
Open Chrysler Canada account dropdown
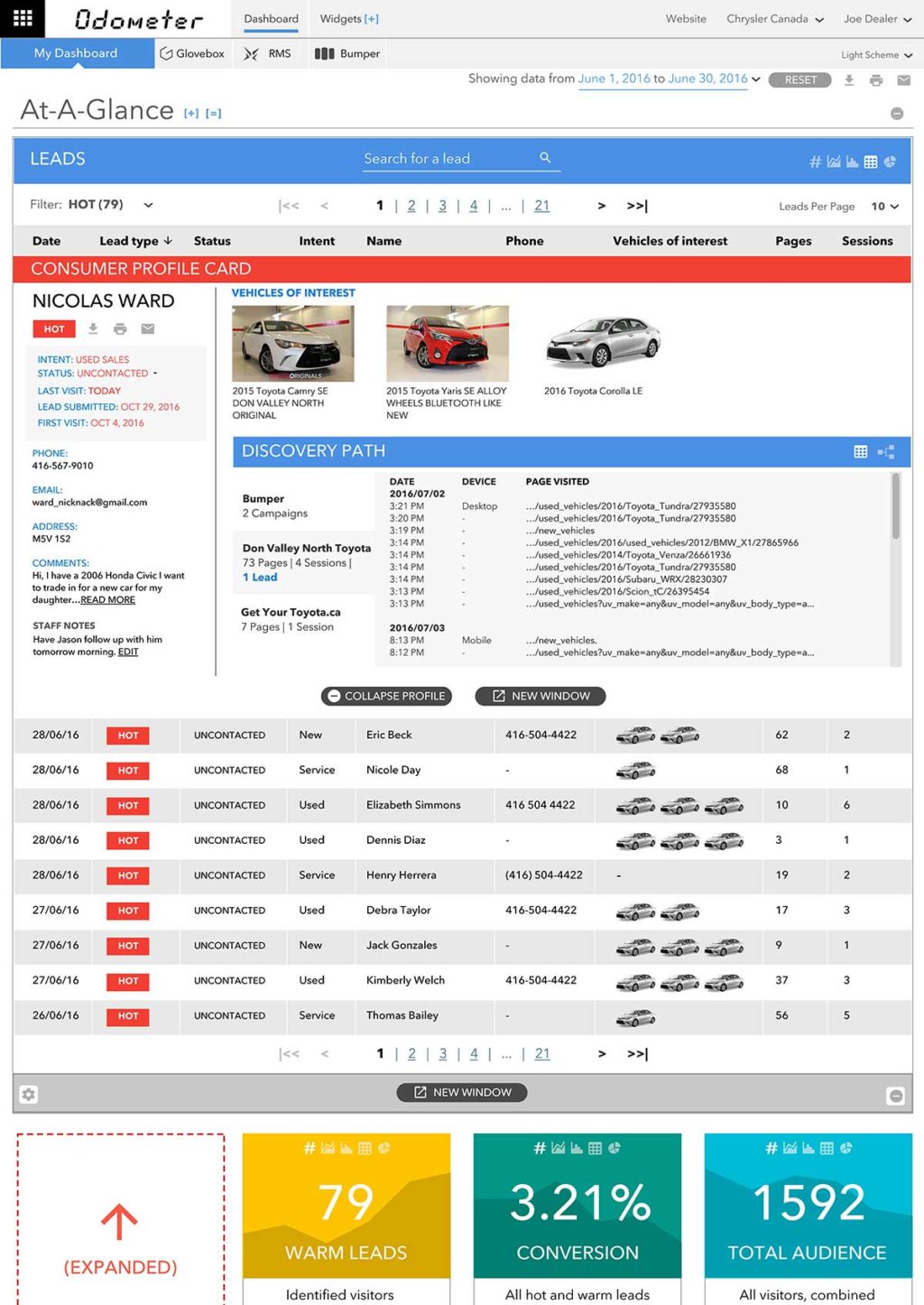pyautogui.click(x=775, y=19)
